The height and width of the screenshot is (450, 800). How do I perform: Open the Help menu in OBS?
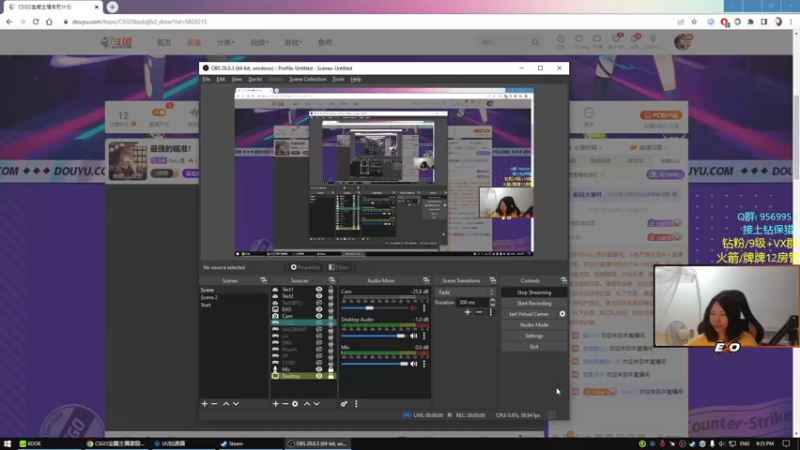[356, 79]
